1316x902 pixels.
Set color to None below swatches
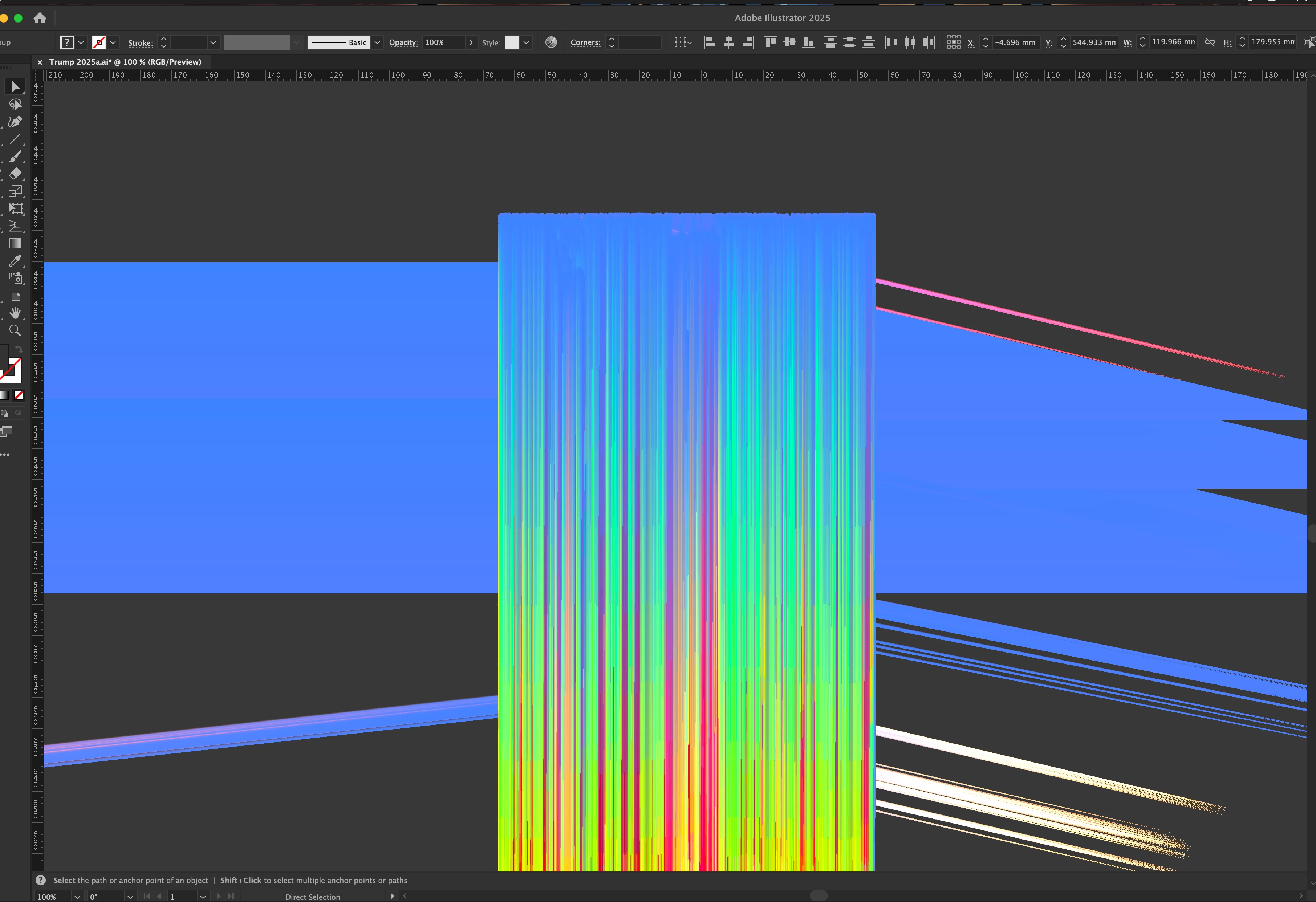click(x=19, y=395)
